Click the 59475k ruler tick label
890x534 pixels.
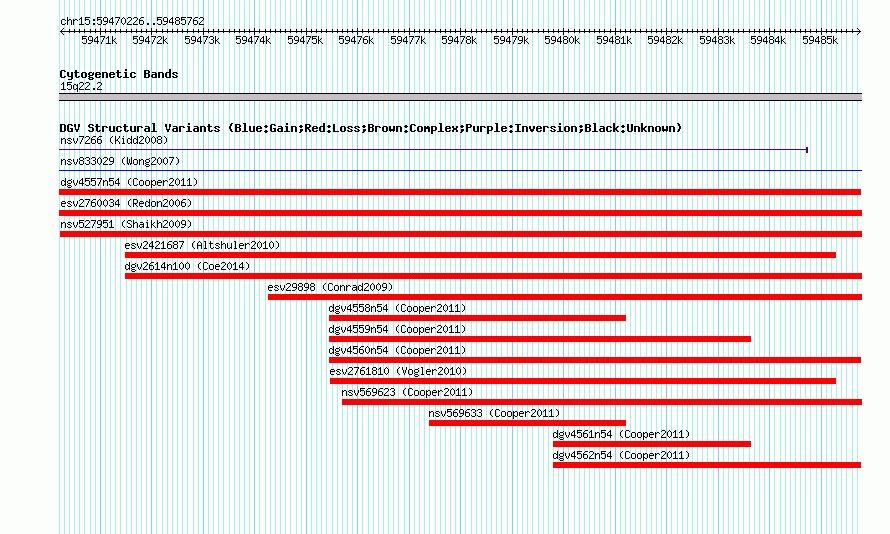pos(305,40)
